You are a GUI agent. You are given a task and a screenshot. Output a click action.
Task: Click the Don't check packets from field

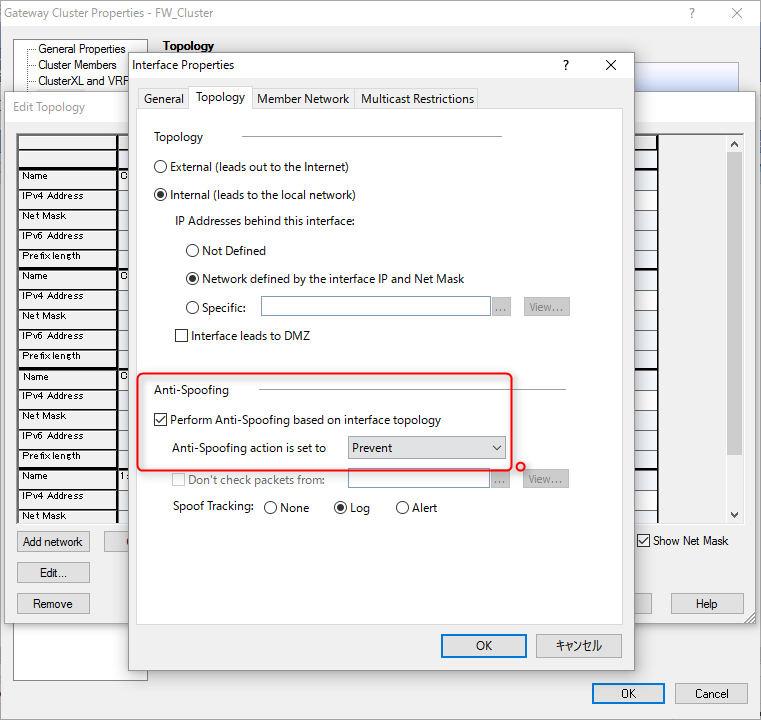tap(419, 479)
